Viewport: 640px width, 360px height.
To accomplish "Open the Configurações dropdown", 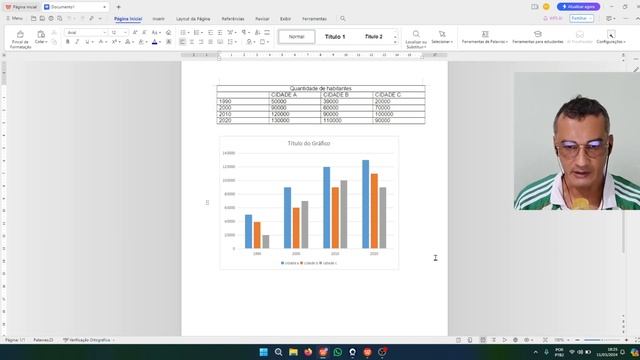I will [611, 37].
